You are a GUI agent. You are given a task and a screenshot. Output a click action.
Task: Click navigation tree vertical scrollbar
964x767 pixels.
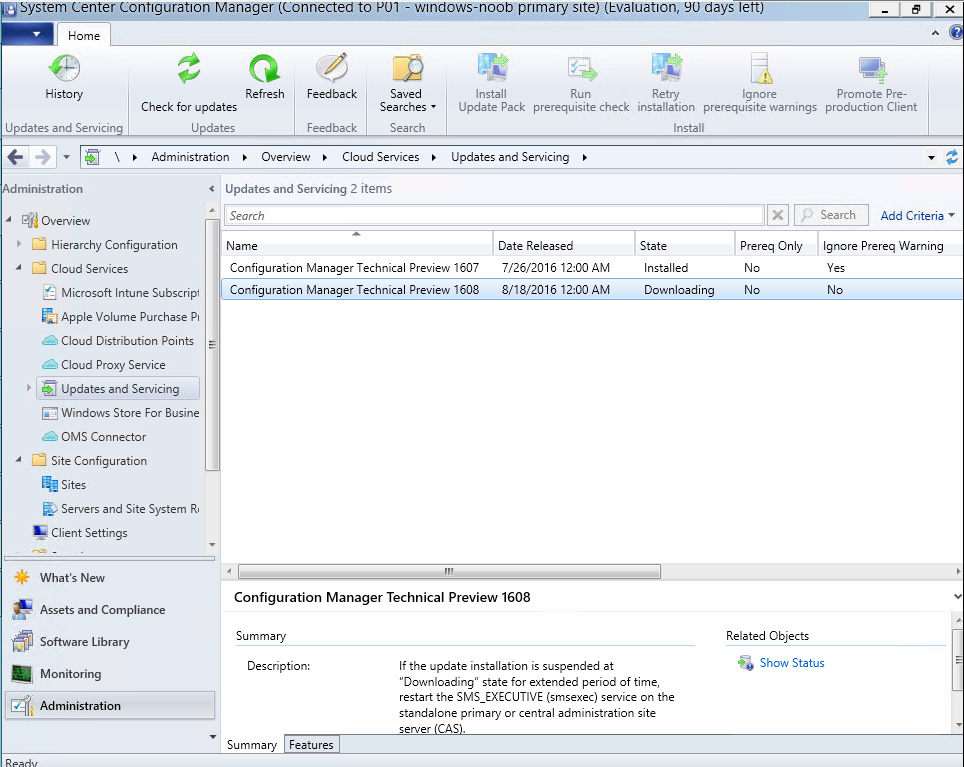pos(212,344)
